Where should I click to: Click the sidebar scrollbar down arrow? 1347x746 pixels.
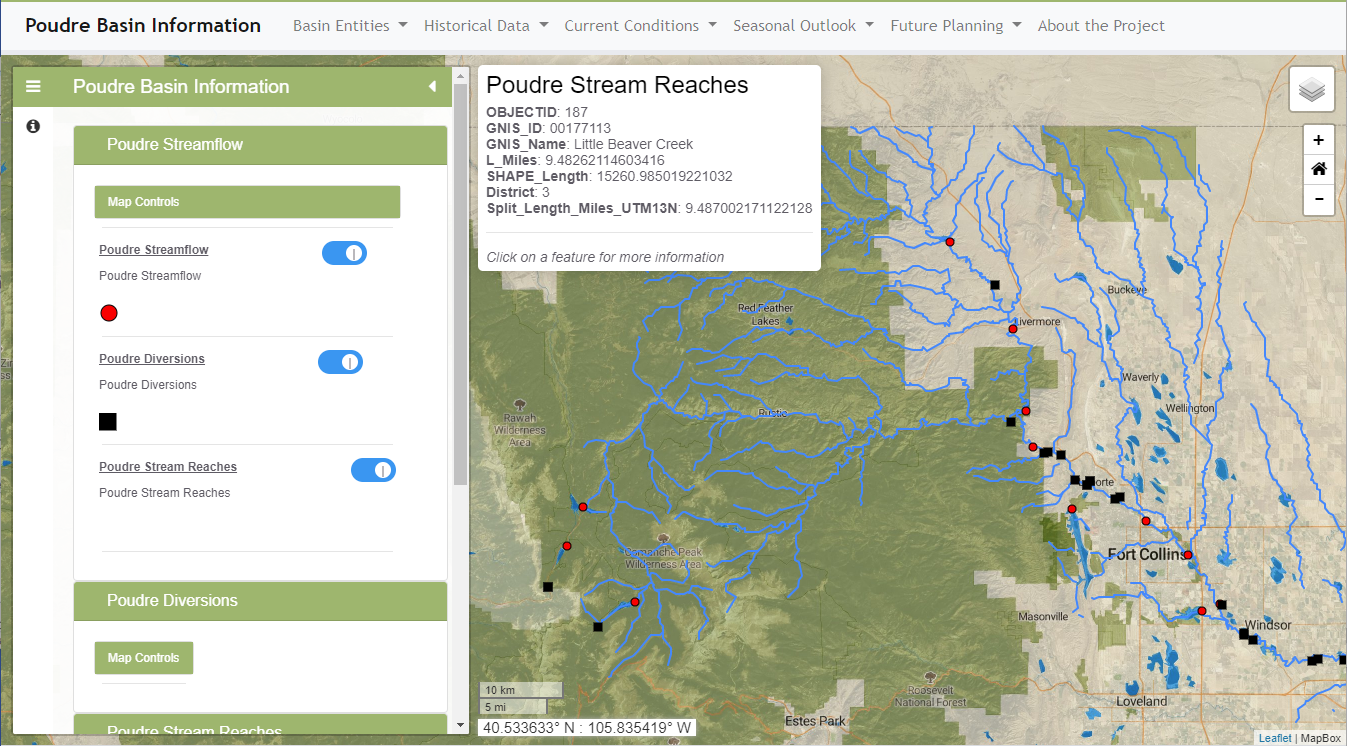[x=461, y=725]
